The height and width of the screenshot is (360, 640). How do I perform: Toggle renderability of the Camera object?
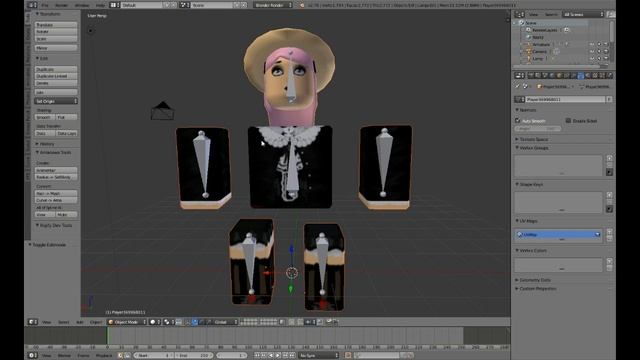[x=606, y=51]
